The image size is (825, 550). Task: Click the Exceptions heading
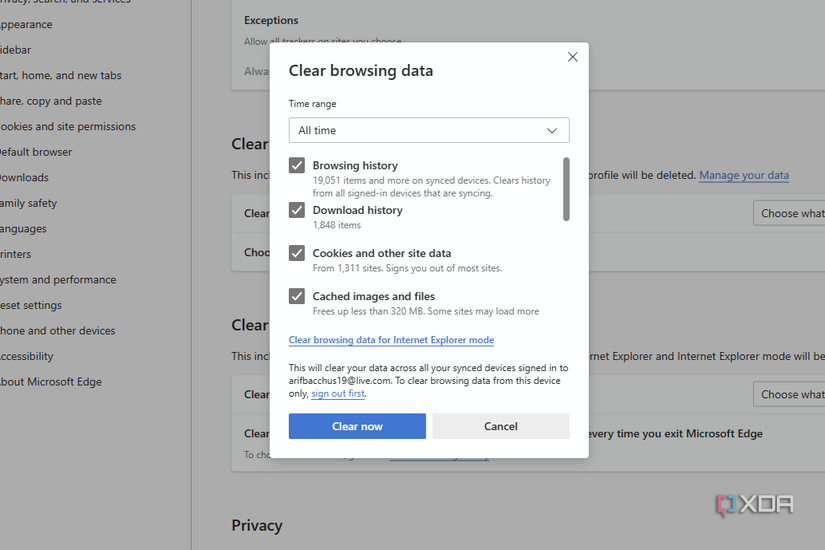coord(271,21)
